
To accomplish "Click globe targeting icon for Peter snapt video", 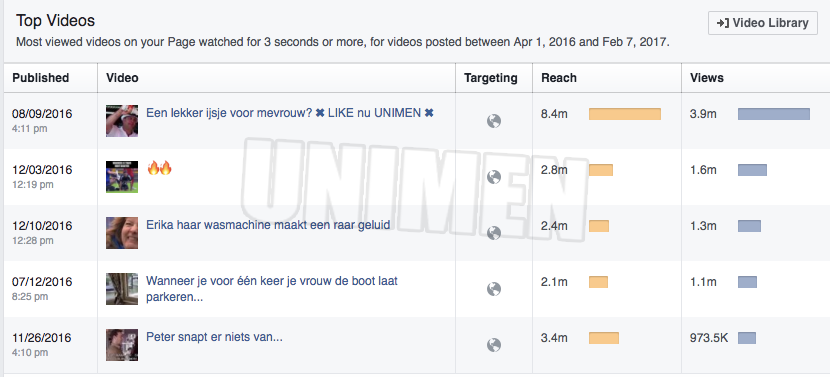I will click(494, 345).
